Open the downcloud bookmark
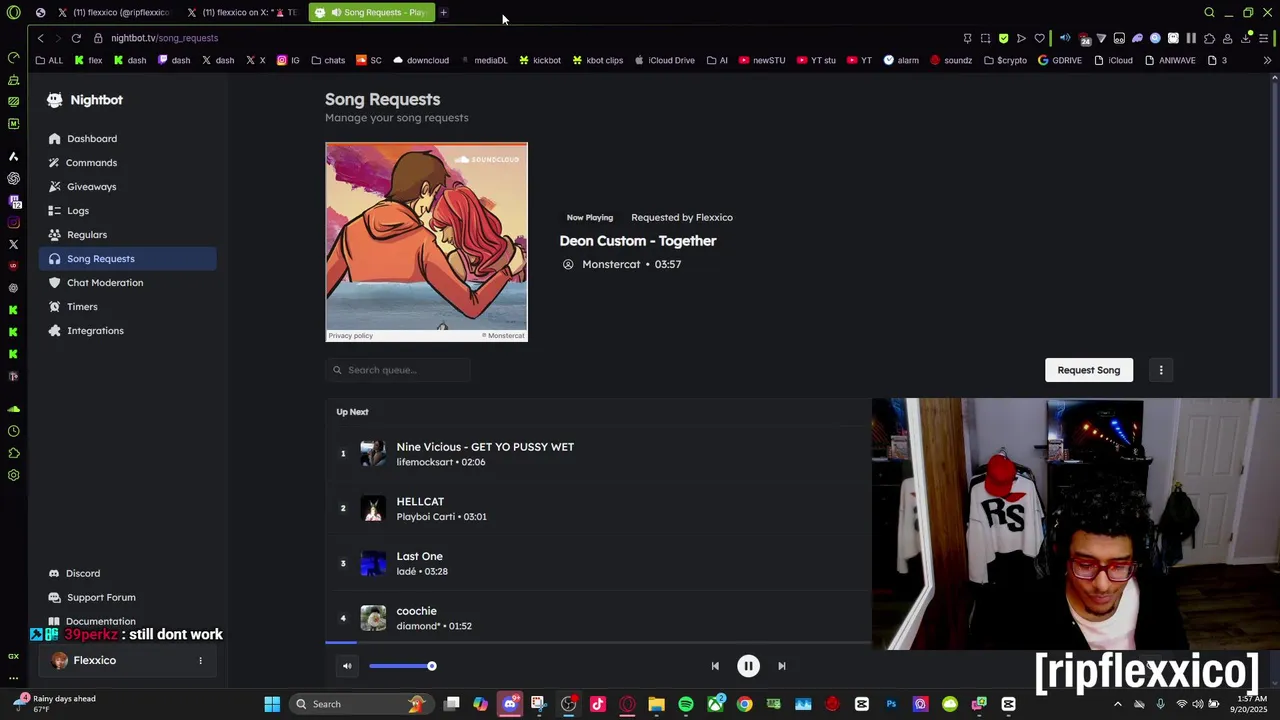1280x720 pixels. click(420, 60)
